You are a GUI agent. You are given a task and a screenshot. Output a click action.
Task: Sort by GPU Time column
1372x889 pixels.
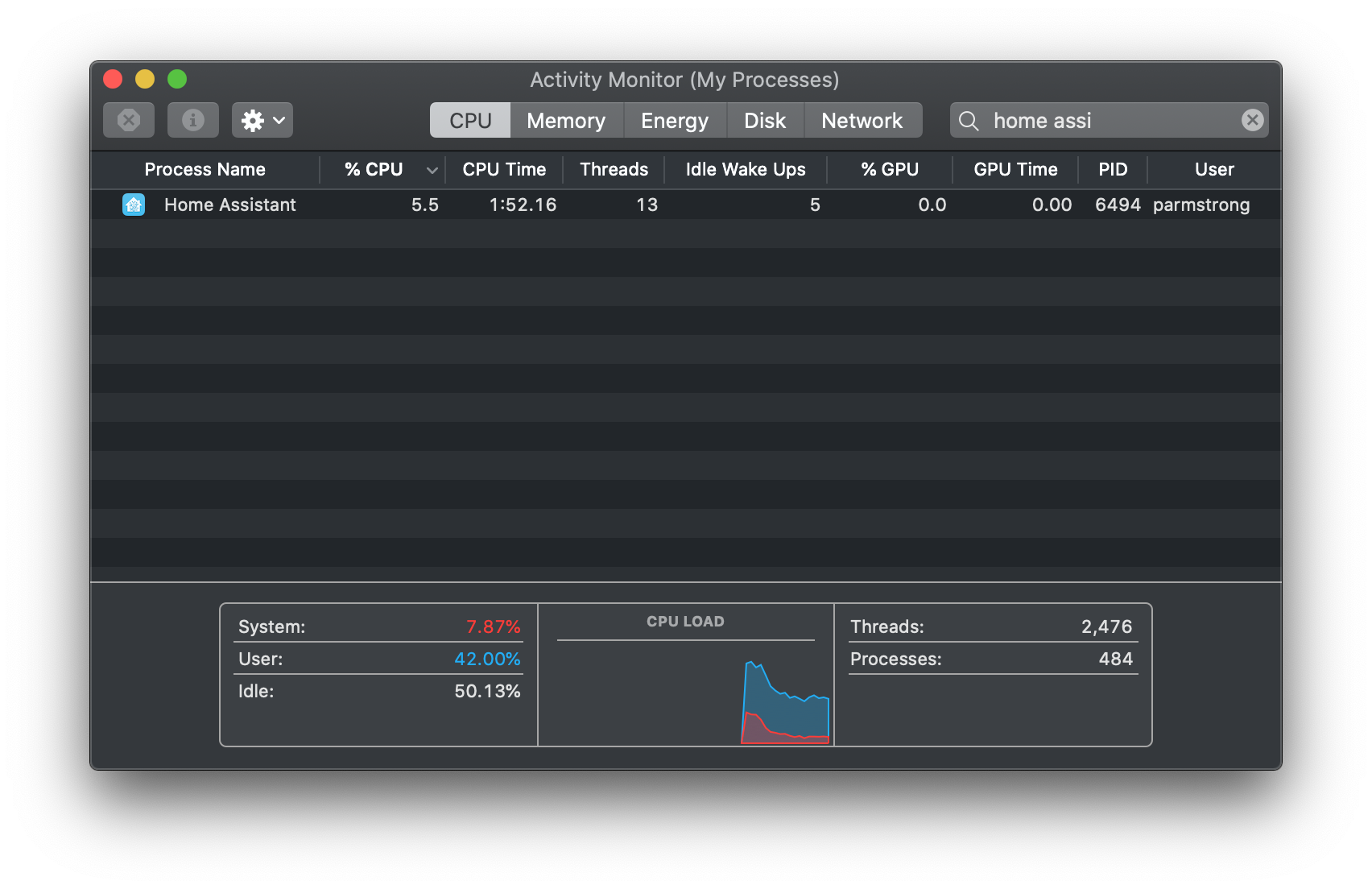pos(1015,169)
